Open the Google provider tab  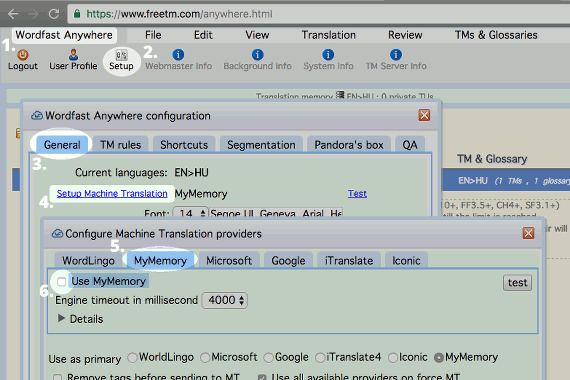288,260
